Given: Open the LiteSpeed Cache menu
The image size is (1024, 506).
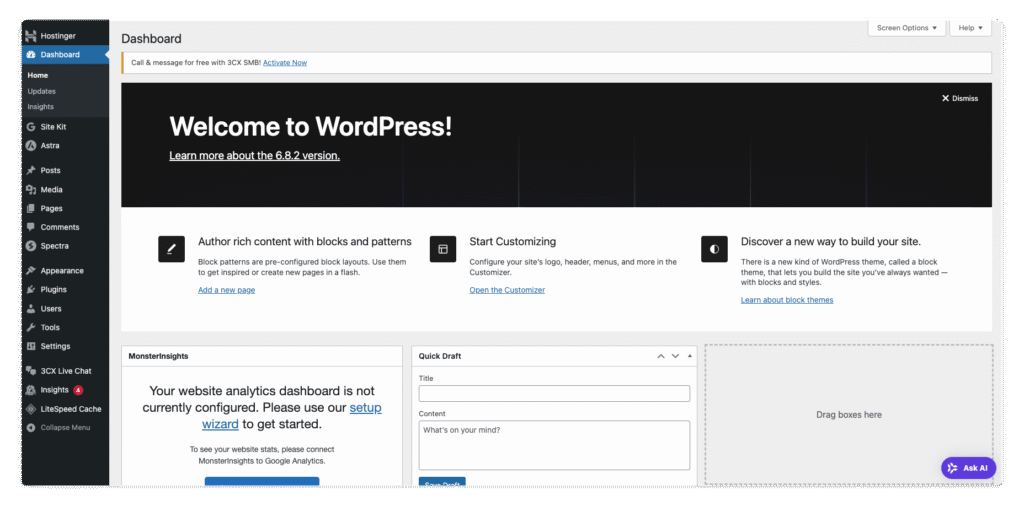Looking at the screenshot, I should (65, 409).
